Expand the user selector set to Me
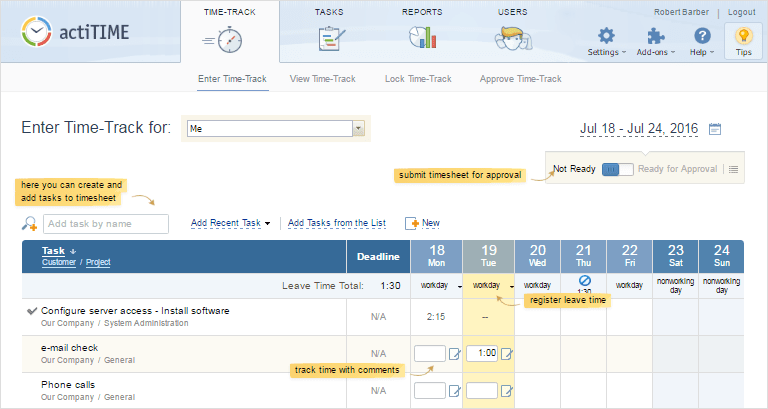The width and height of the screenshot is (768, 409). (x=358, y=128)
